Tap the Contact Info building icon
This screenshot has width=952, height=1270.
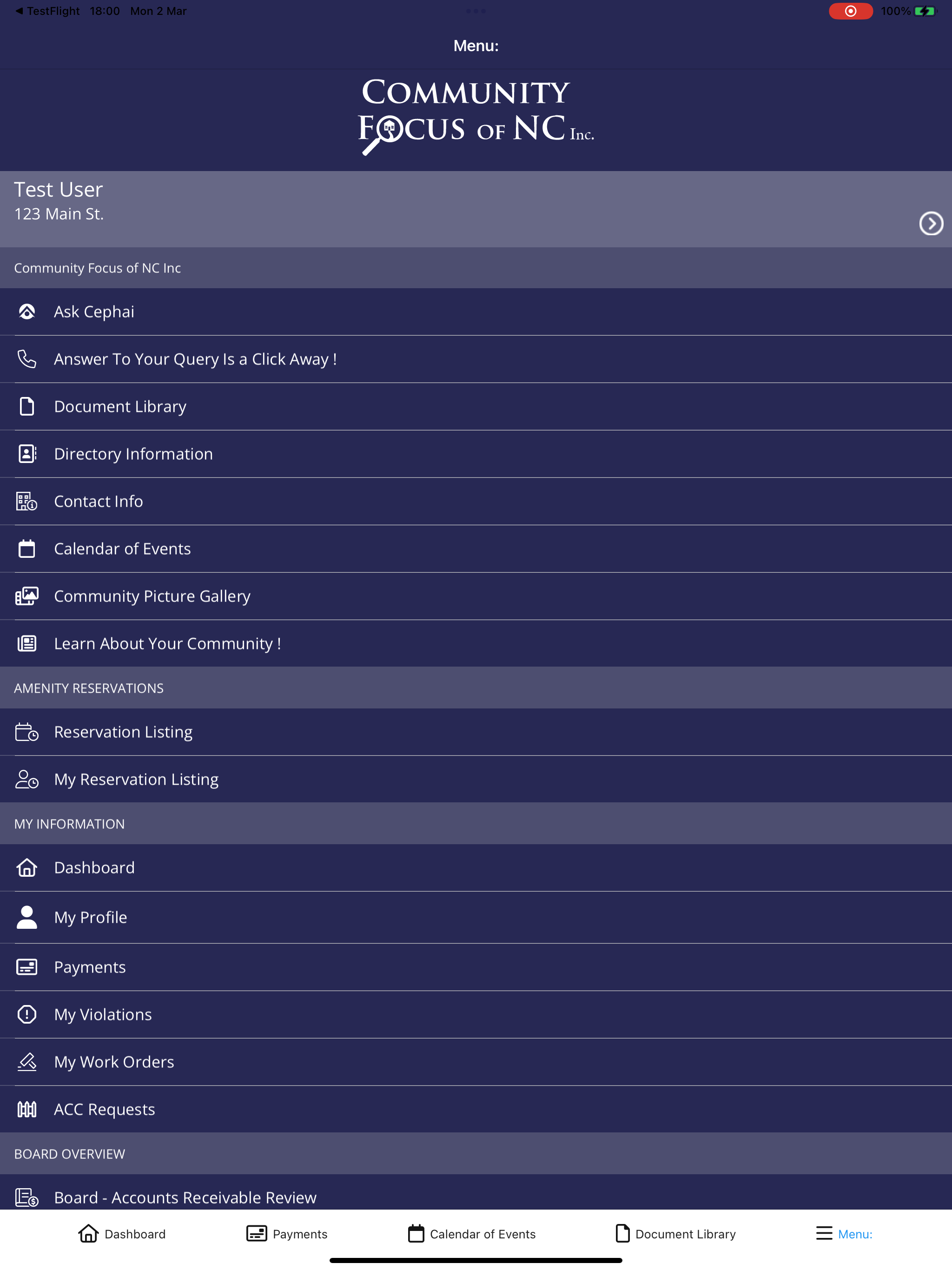pos(27,501)
